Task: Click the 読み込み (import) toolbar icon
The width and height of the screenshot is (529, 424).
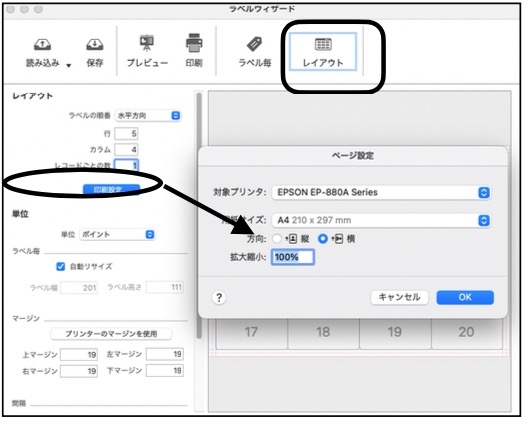Action: coord(43,45)
